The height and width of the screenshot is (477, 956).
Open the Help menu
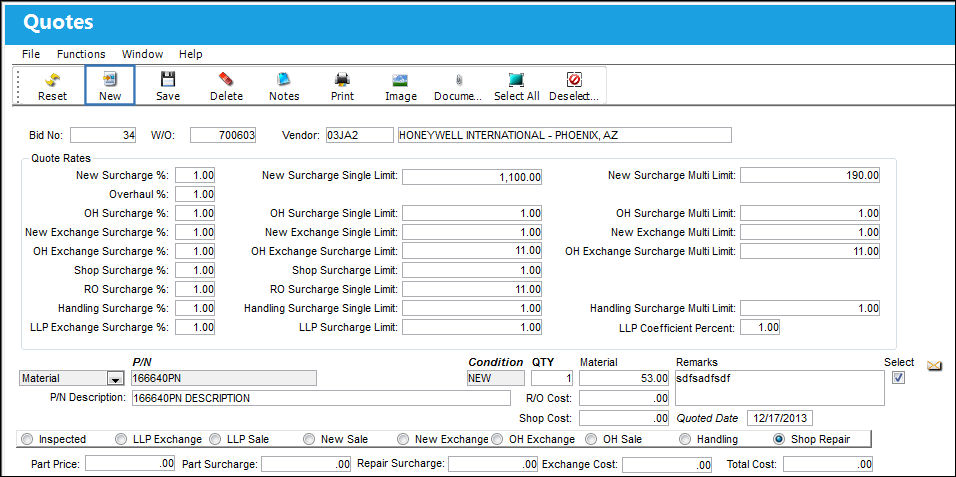click(190, 54)
